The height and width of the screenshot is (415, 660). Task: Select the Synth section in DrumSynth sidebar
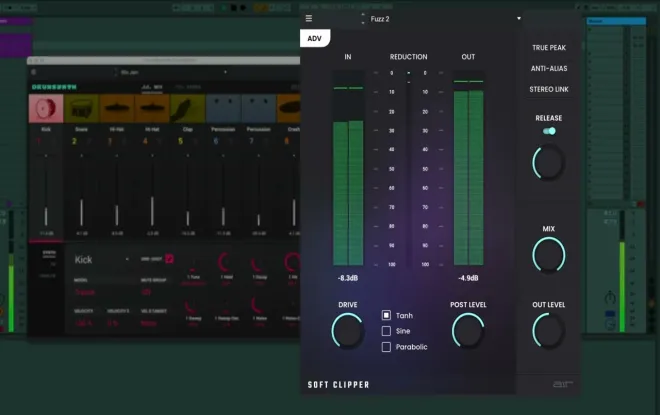pos(49,253)
